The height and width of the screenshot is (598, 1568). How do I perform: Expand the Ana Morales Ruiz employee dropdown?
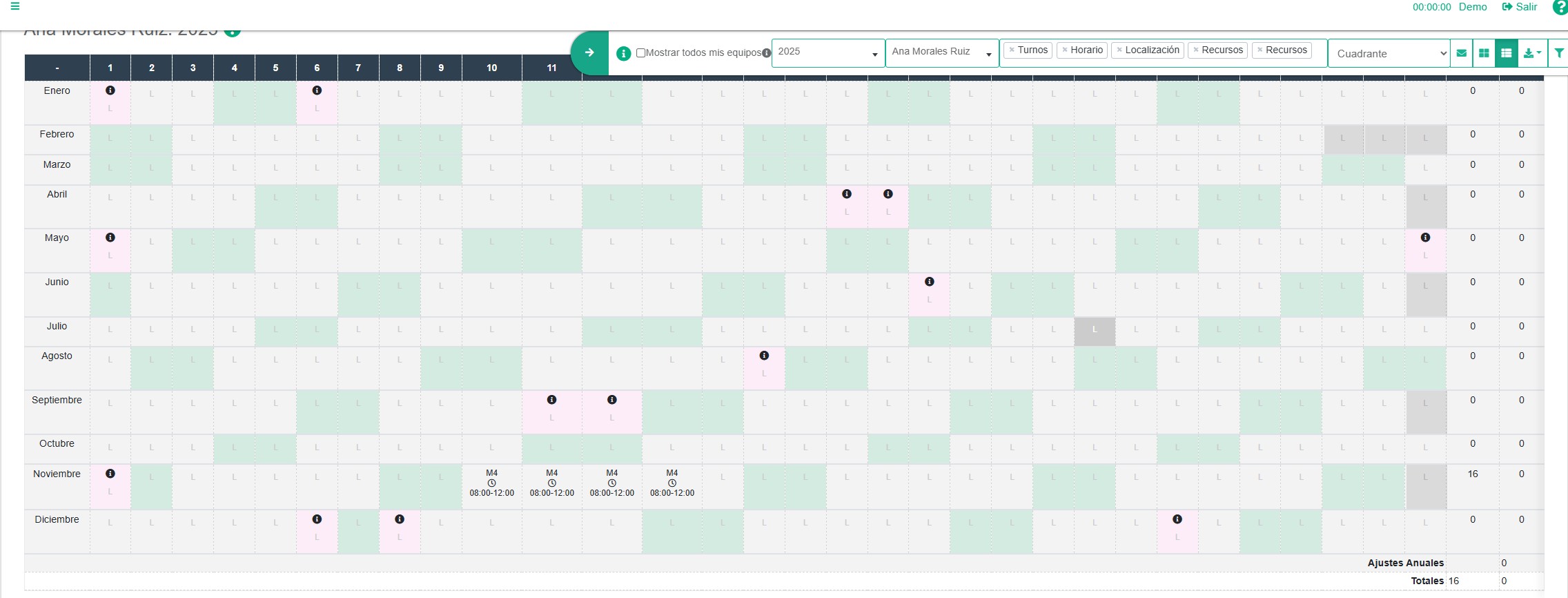tap(941, 52)
